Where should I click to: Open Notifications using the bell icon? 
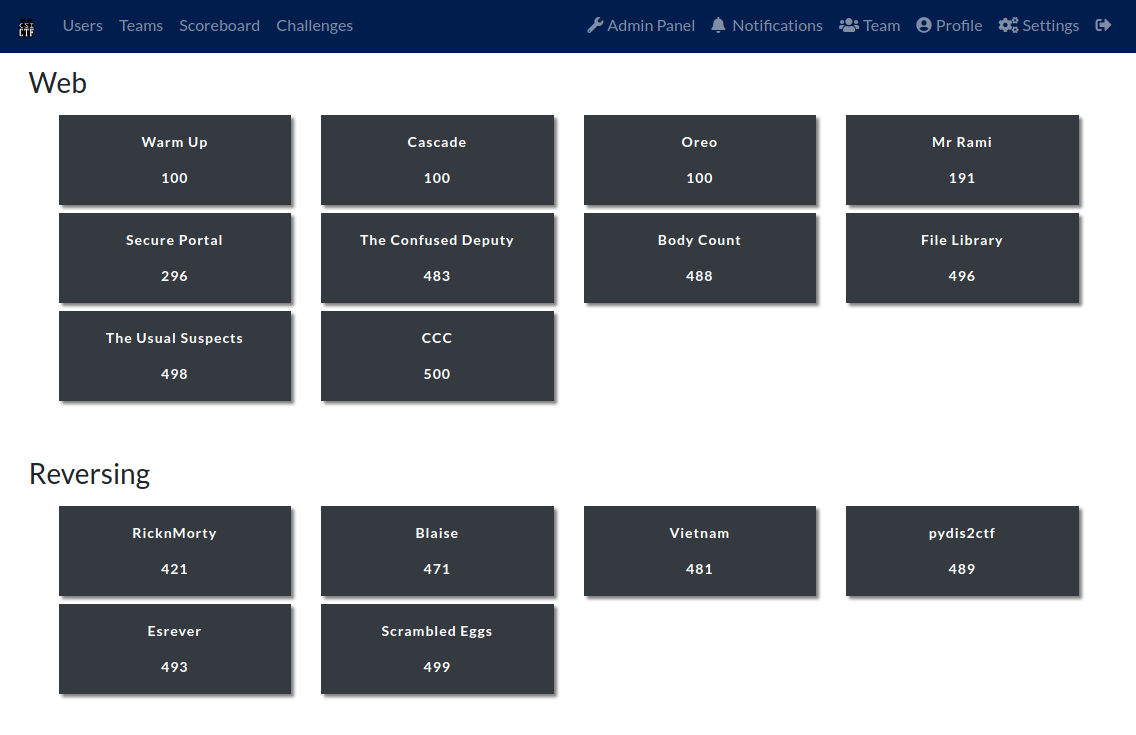tap(717, 25)
